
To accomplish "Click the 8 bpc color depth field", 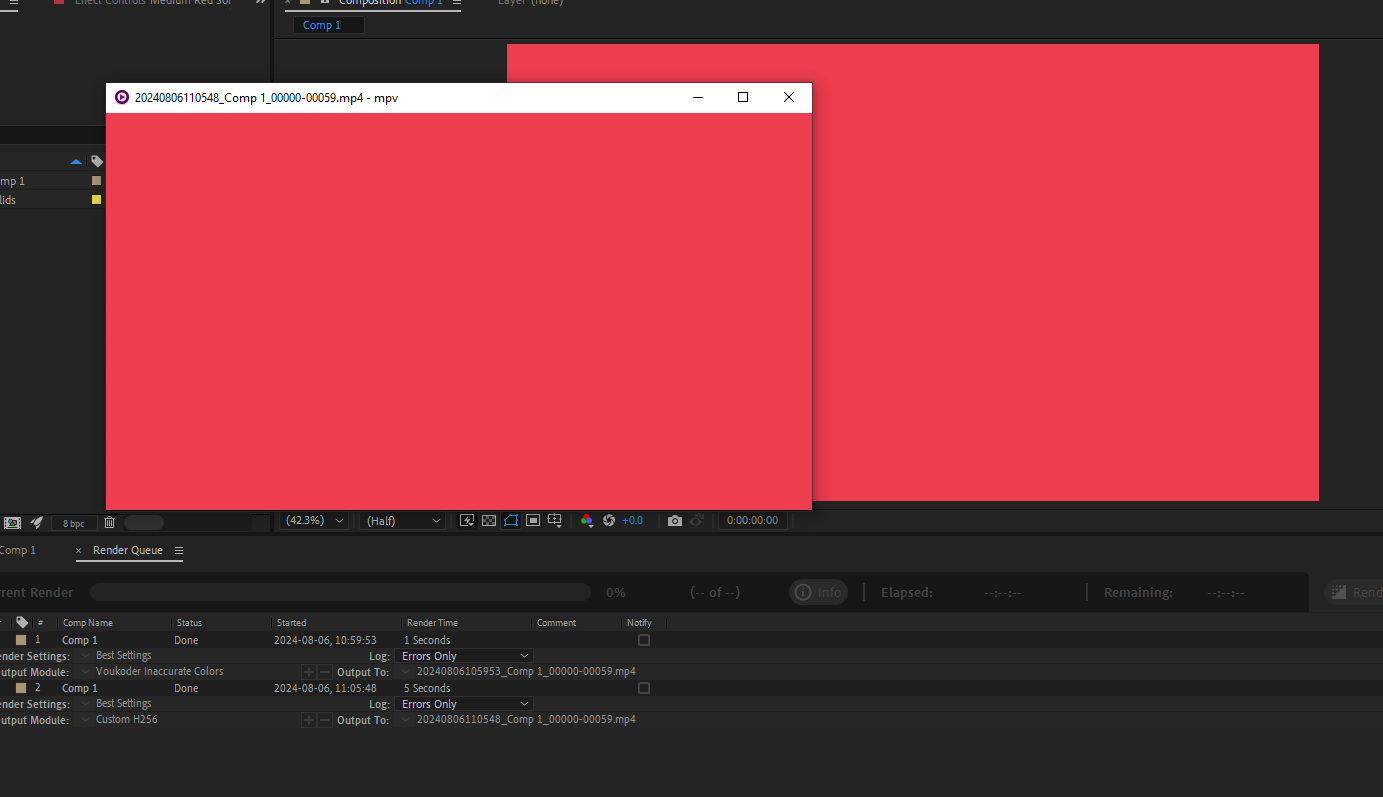I will click(74, 523).
